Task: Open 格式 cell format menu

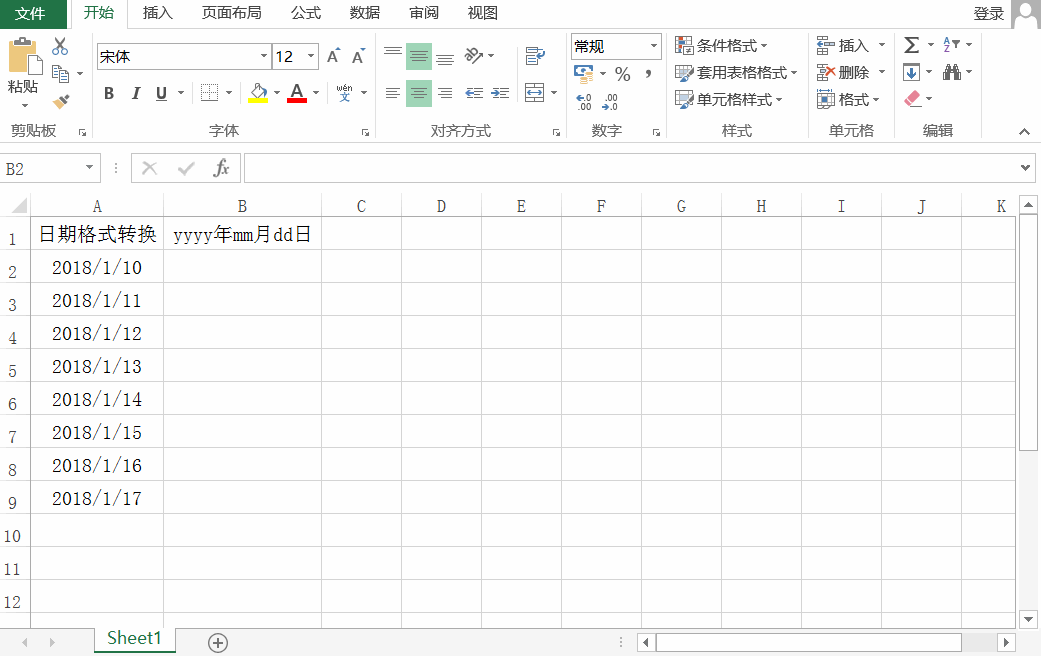Action: tap(848, 100)
